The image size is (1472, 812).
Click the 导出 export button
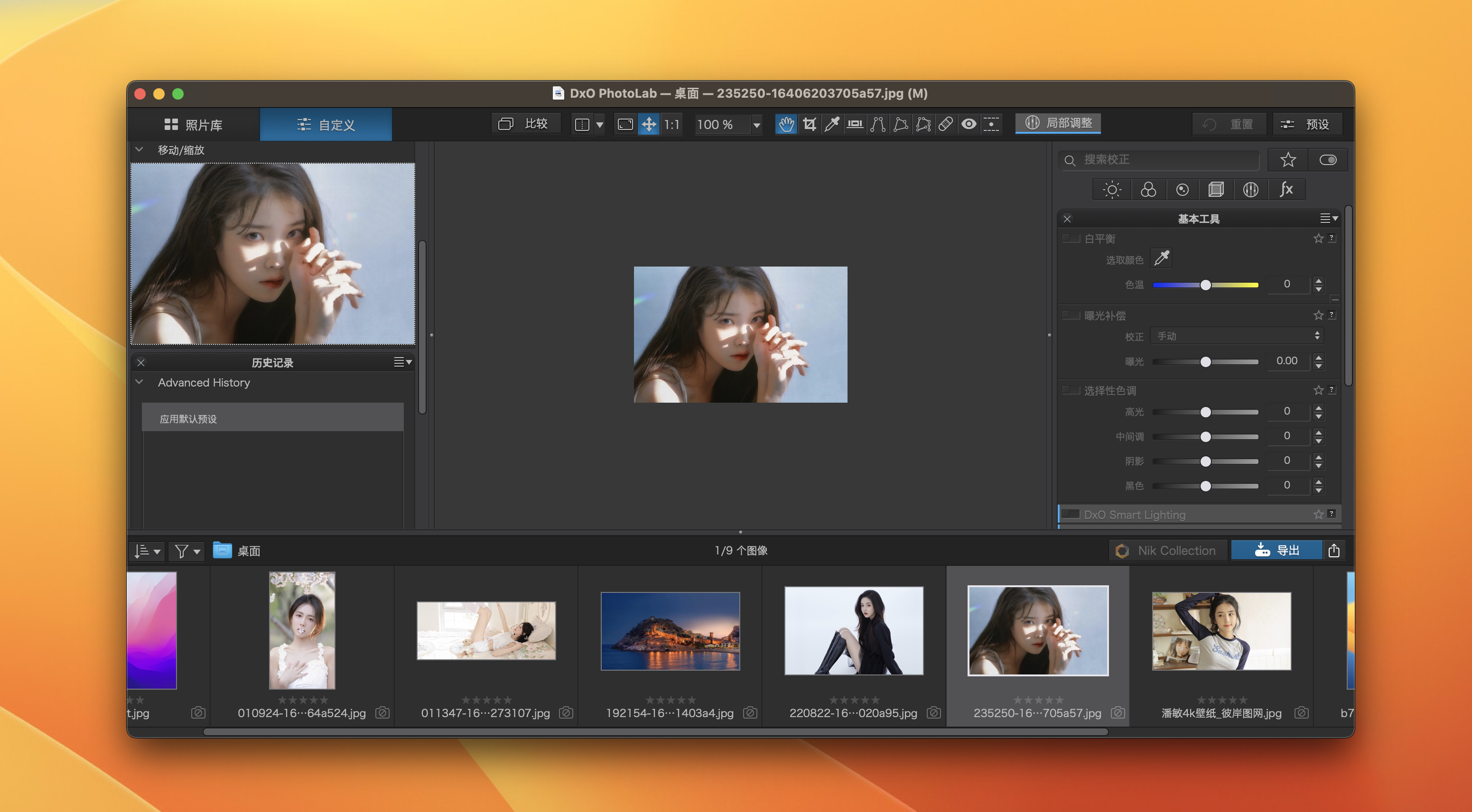[x=1276, y=551]
